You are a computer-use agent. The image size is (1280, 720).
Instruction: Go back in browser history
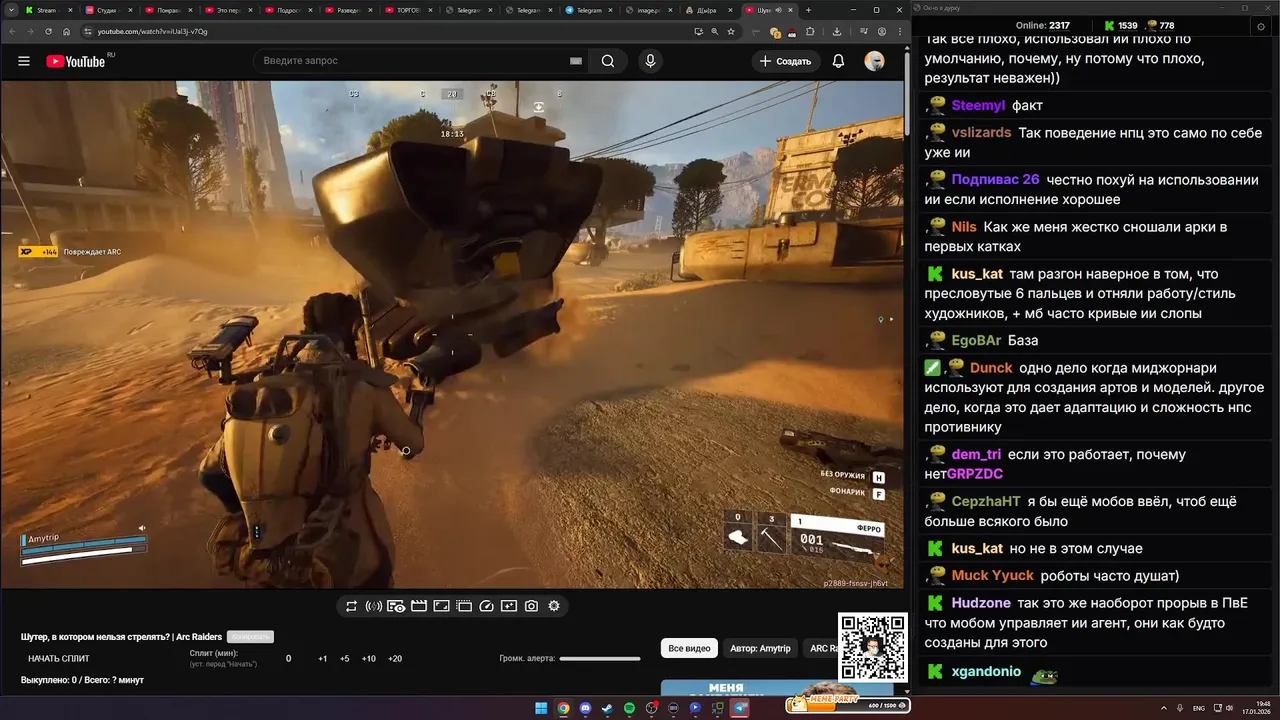(x=11, y=31)
